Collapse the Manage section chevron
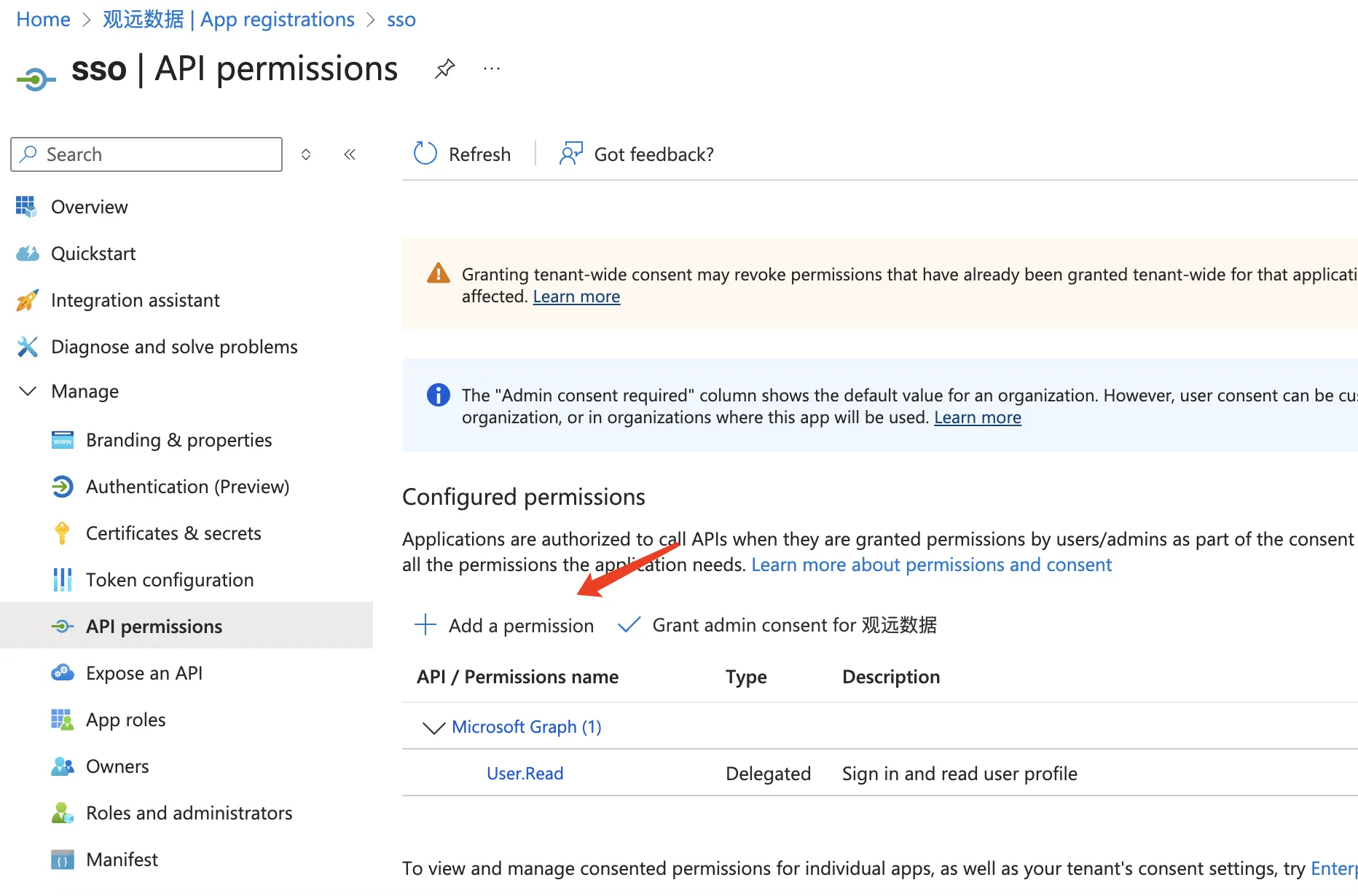Image resolution: width=1358 pixels, height=896 pixels. pyautogui.click(x=28, y=391)
